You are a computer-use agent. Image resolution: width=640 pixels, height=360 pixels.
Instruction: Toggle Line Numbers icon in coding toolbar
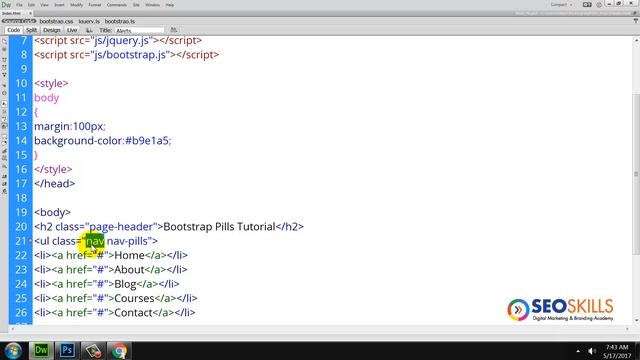click(4, 104)
